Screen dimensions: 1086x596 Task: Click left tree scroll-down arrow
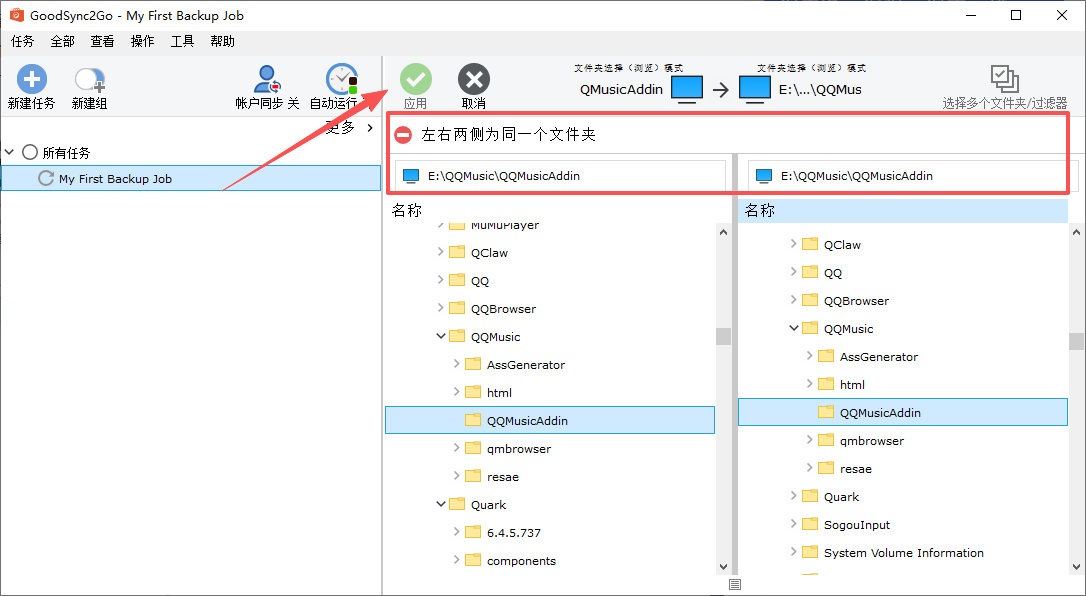pos(723,567)
